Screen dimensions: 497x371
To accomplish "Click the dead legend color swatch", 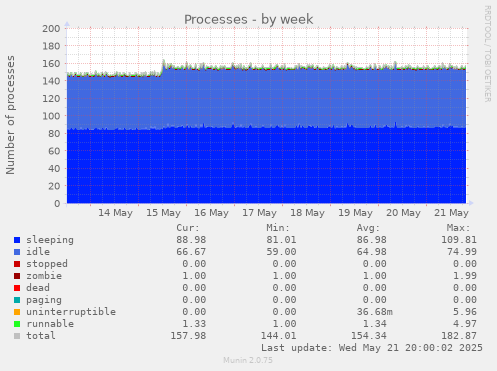I will pos(17,288).
